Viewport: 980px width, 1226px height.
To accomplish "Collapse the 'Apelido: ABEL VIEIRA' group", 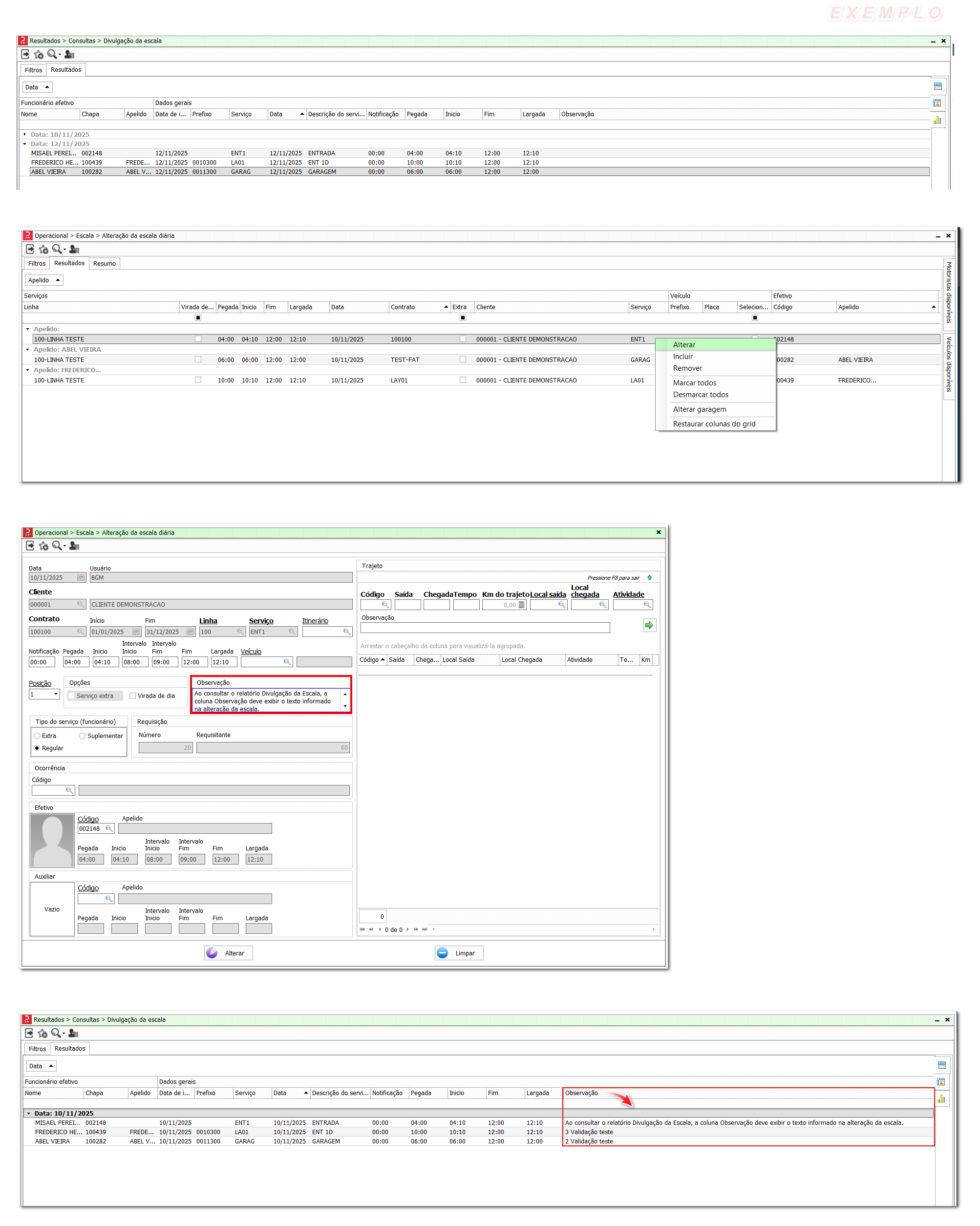I will pyautogui.click(x=27, y=350).
